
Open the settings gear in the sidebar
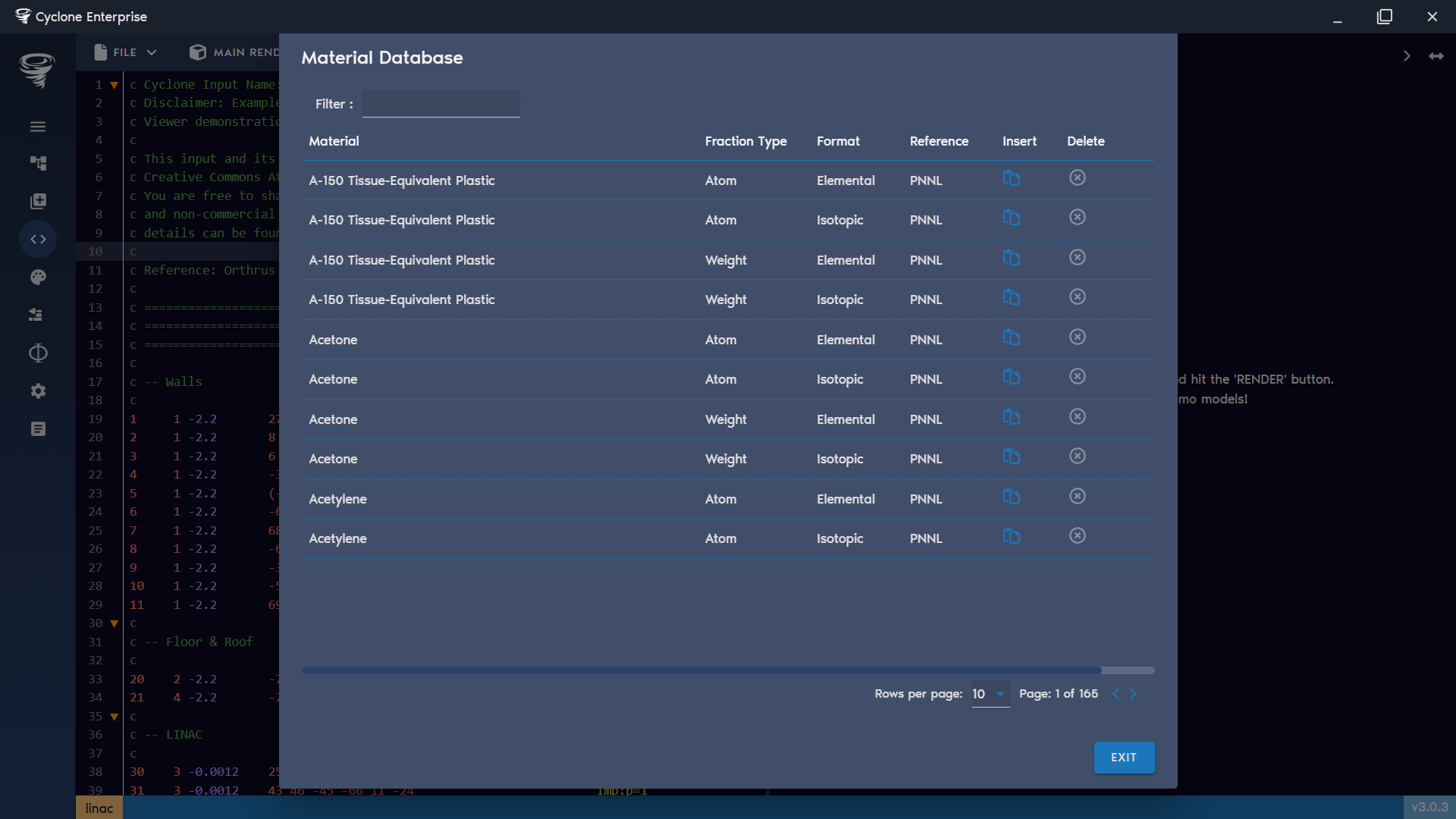37,391
